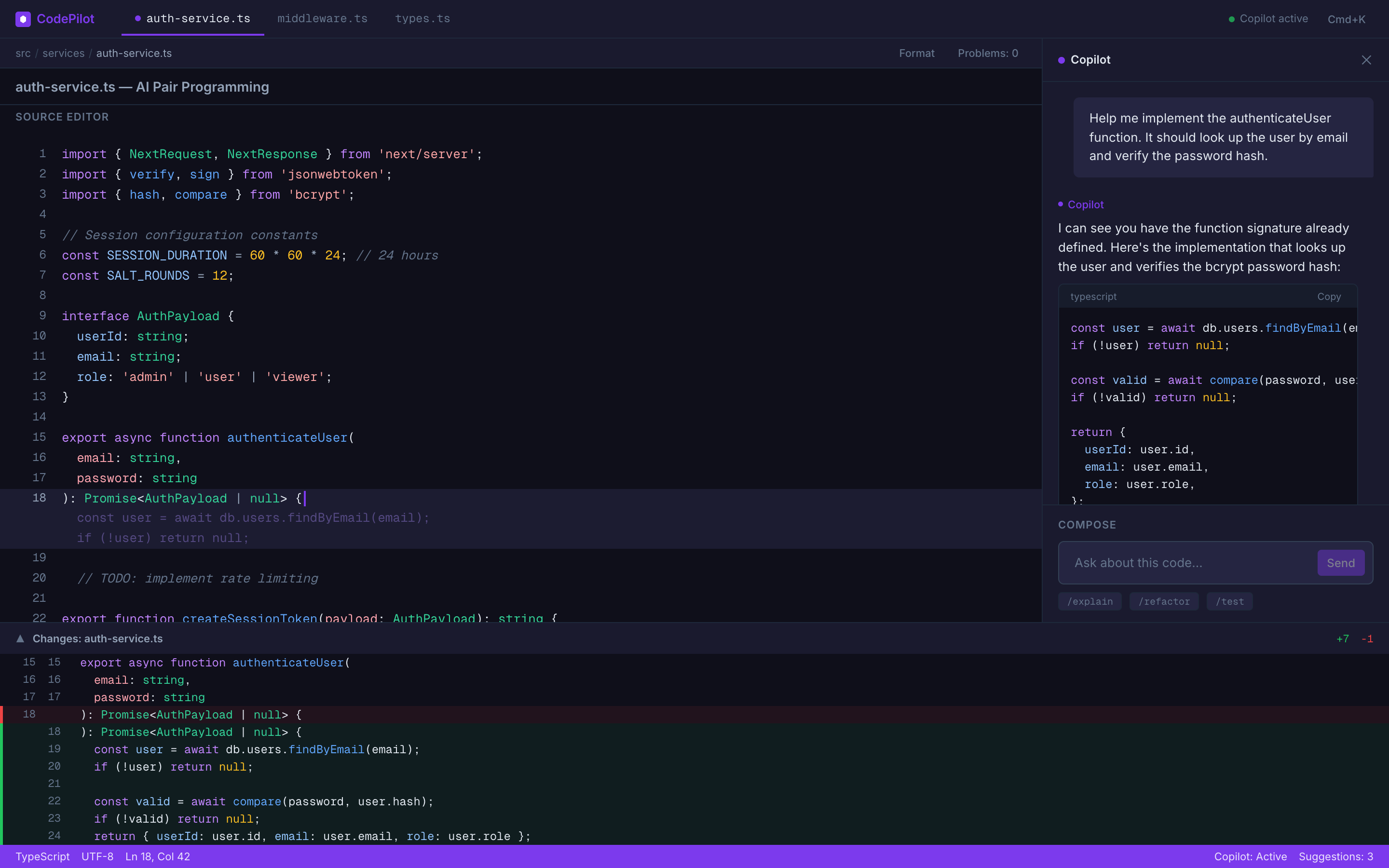Click the green Copilot active status dot
The height and width of the screenshot is (868, 1389).
(x=1231, y=19)
